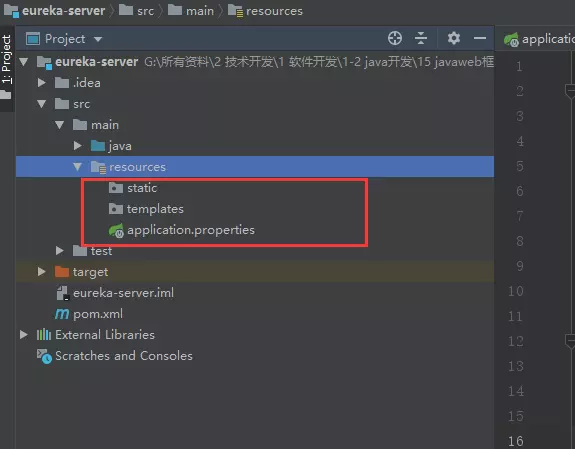
Task: Click line number 10 in editor gutter
Action: point(516,291)
